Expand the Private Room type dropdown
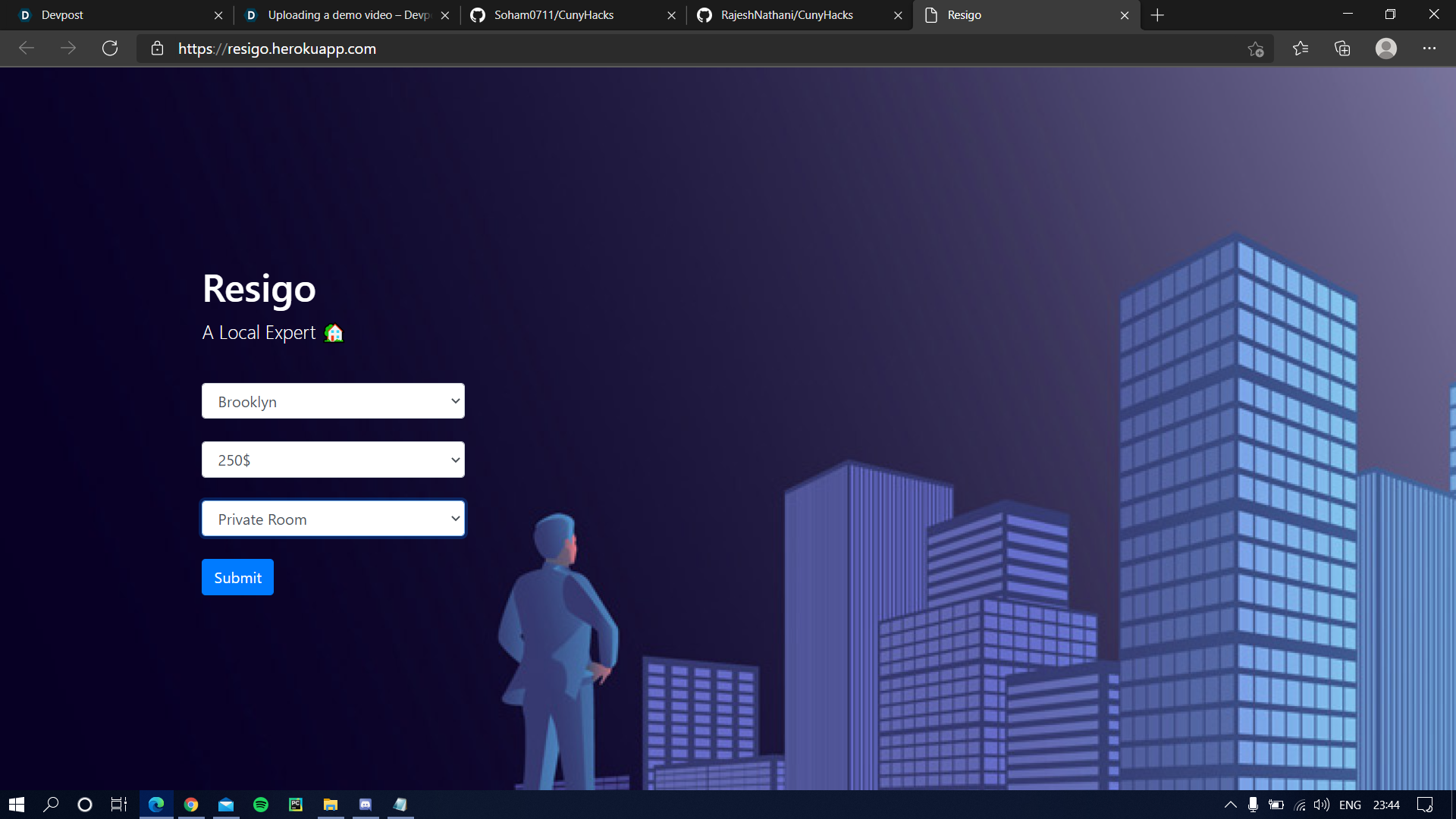This screenshot has width=1456, height=819. (x=333, y=519)
